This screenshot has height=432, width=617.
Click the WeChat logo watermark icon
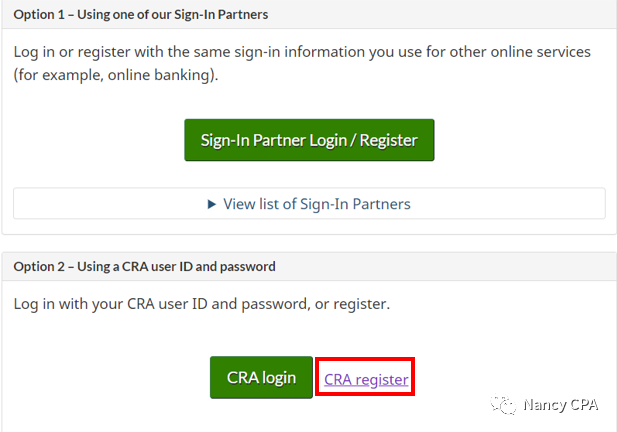tap(503, 404)
